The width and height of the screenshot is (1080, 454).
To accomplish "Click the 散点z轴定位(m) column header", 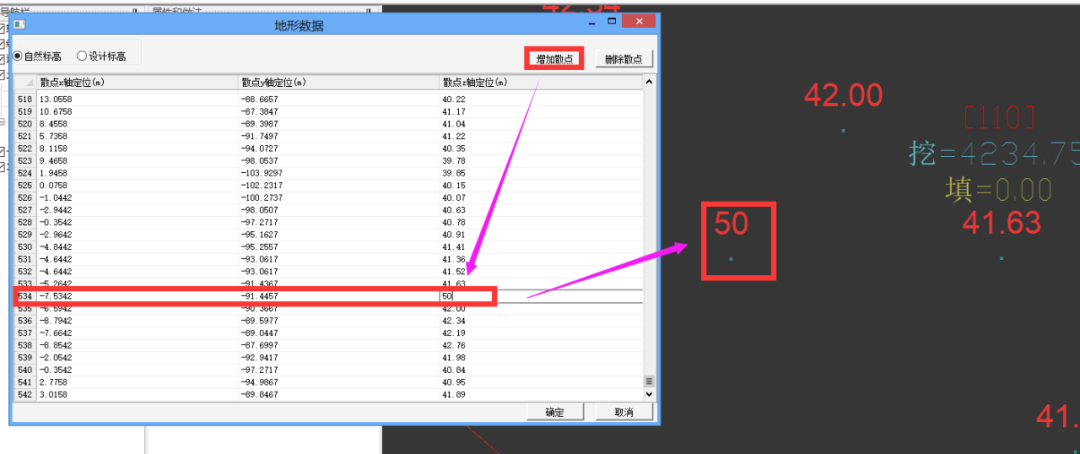I will [x=541, y=82].
